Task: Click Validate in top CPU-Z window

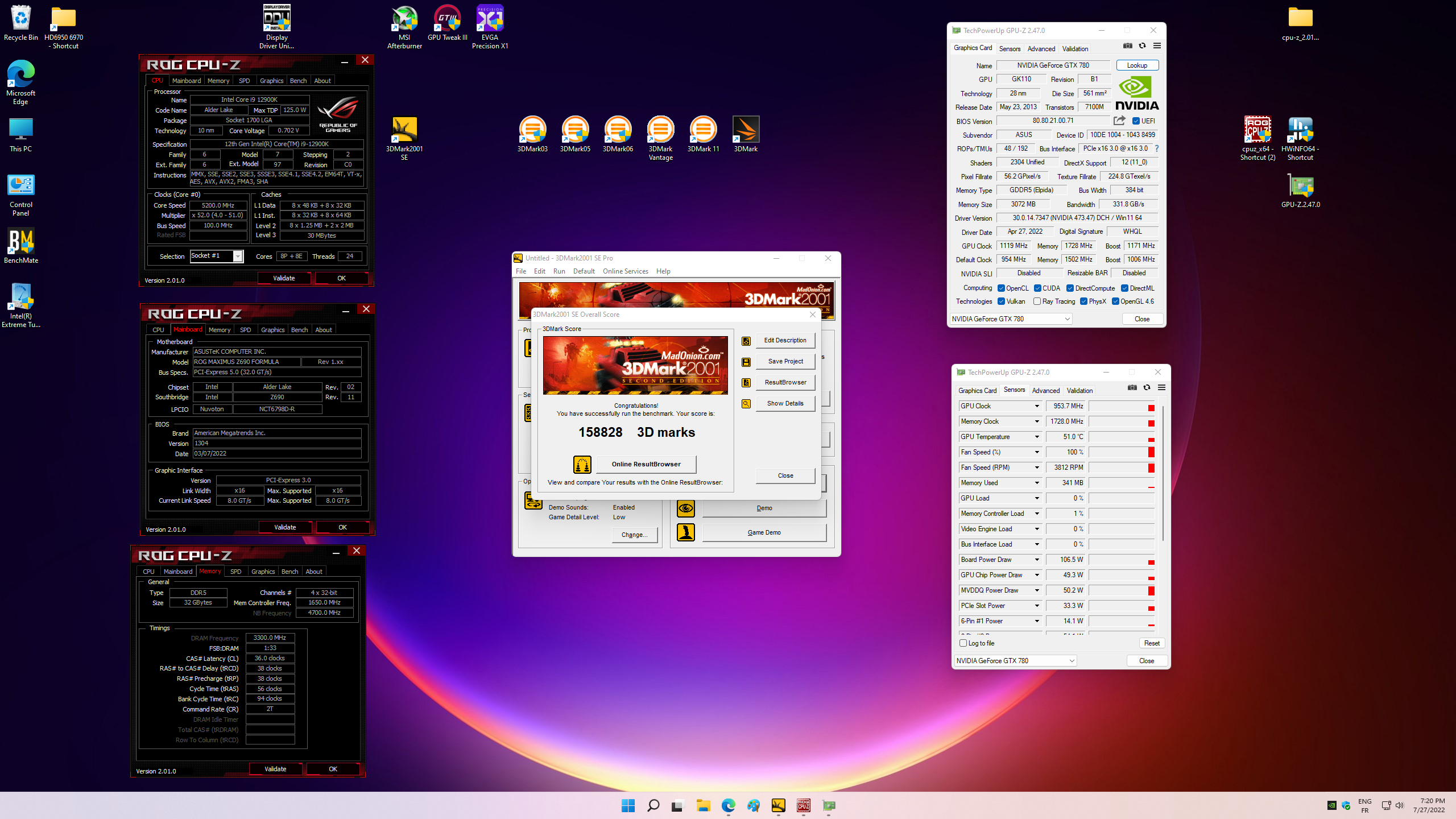Action: (284, 278)
